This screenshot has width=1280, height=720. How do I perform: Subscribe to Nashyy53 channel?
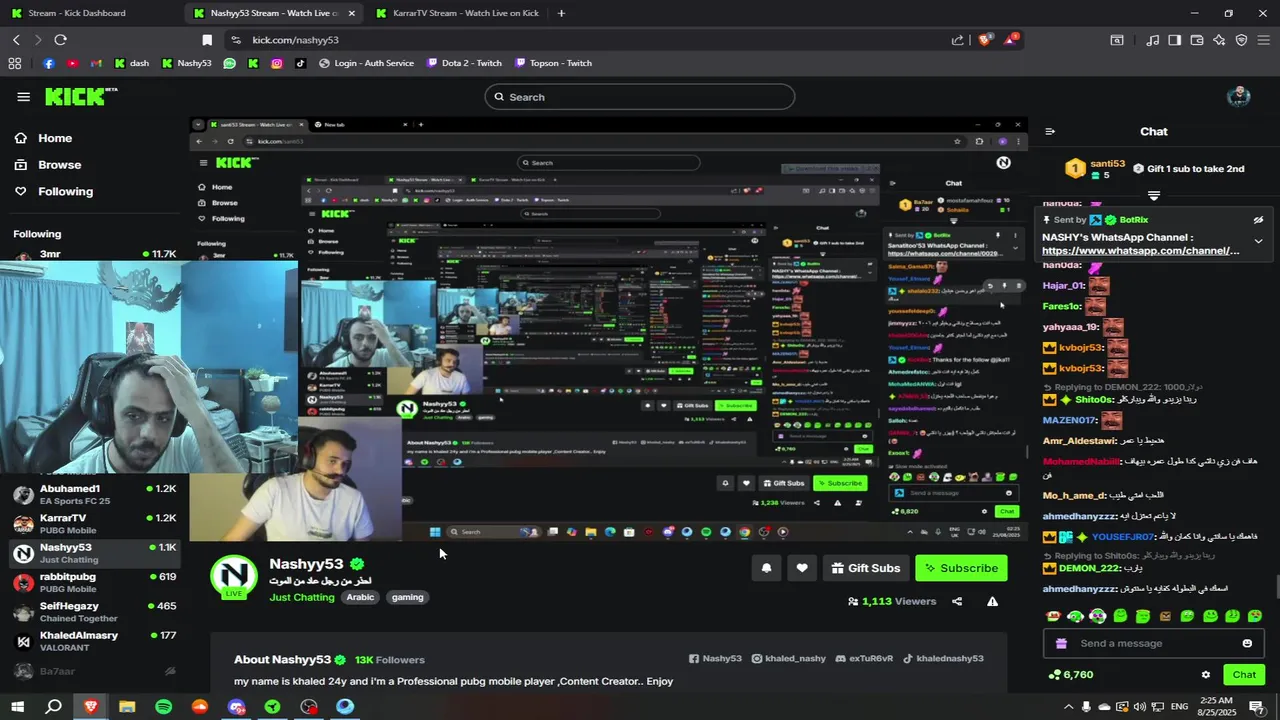[961, 568]
